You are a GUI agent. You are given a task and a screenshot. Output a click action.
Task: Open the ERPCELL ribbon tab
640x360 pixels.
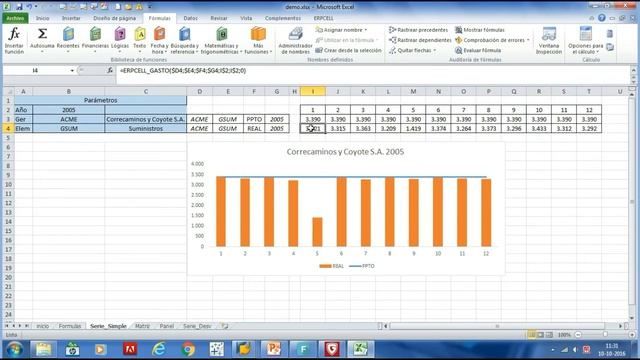coord(323,18)
